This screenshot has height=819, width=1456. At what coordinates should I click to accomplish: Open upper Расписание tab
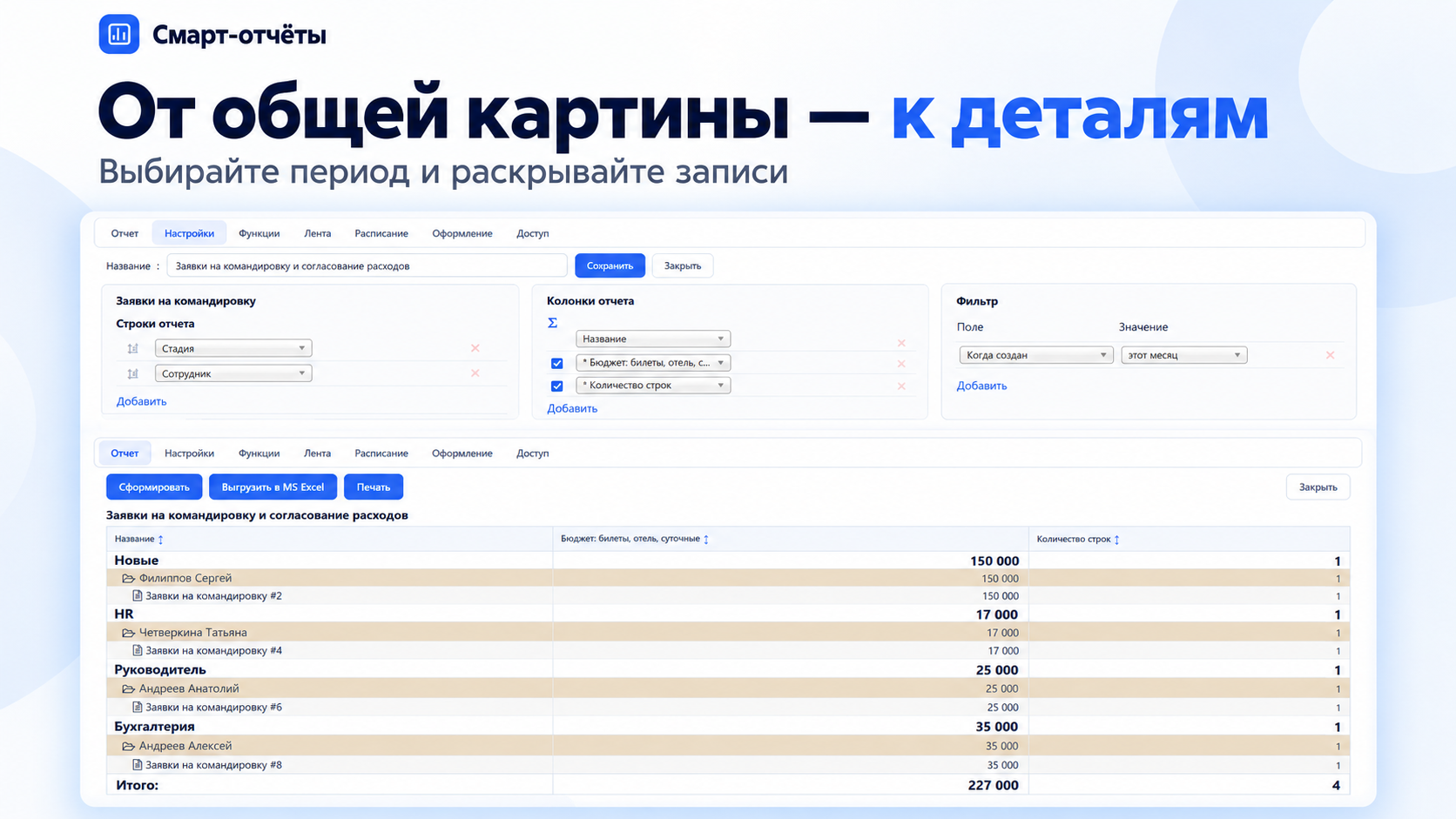[x=381, y=233]
